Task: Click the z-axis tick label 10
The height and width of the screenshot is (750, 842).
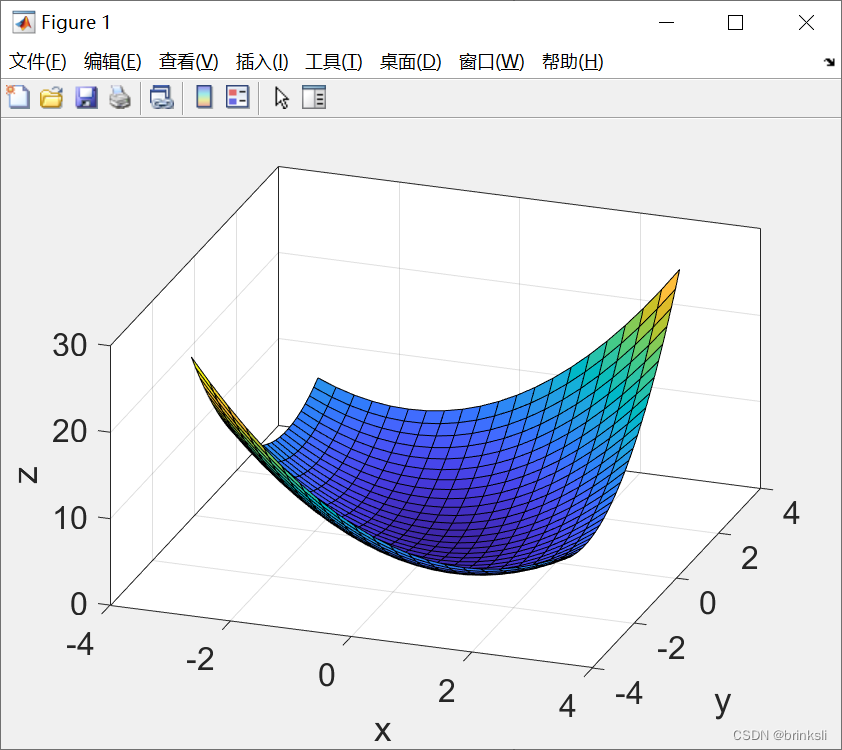Action: [70, 518]
